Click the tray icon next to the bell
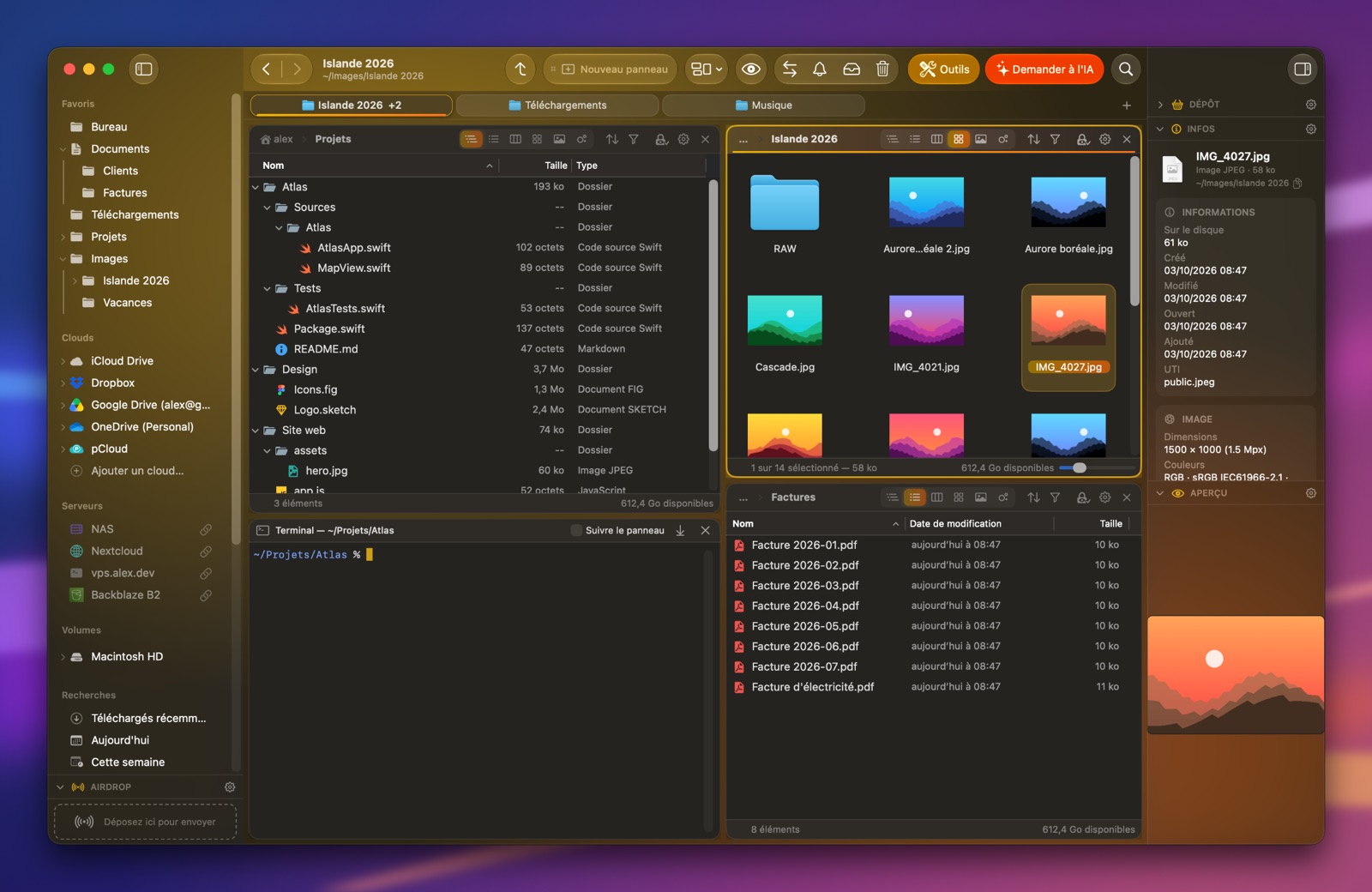Image resolution: width=1372 pixels, height=892 pixels. click(851, 69)
